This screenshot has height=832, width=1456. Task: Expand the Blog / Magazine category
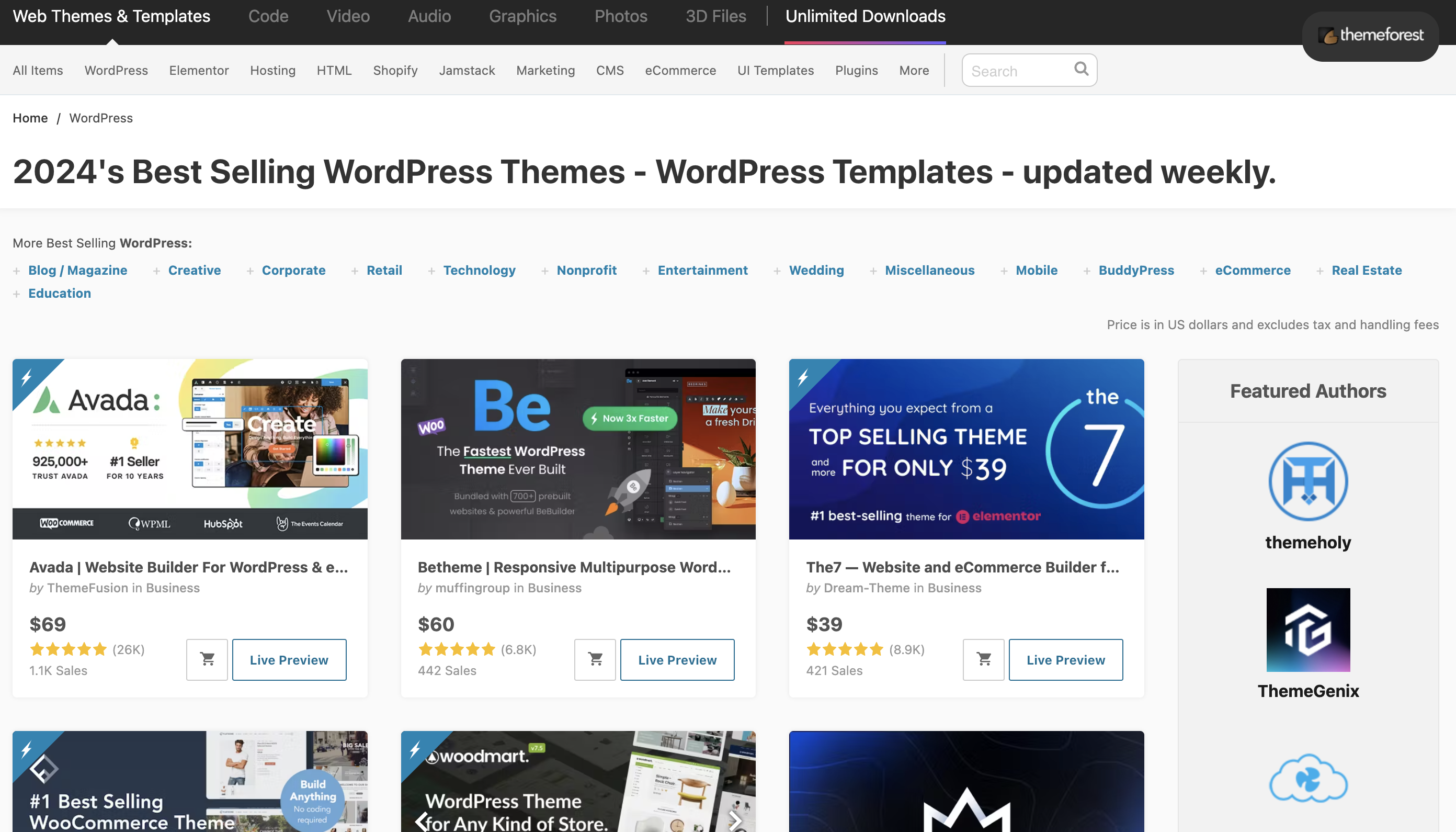77,271
